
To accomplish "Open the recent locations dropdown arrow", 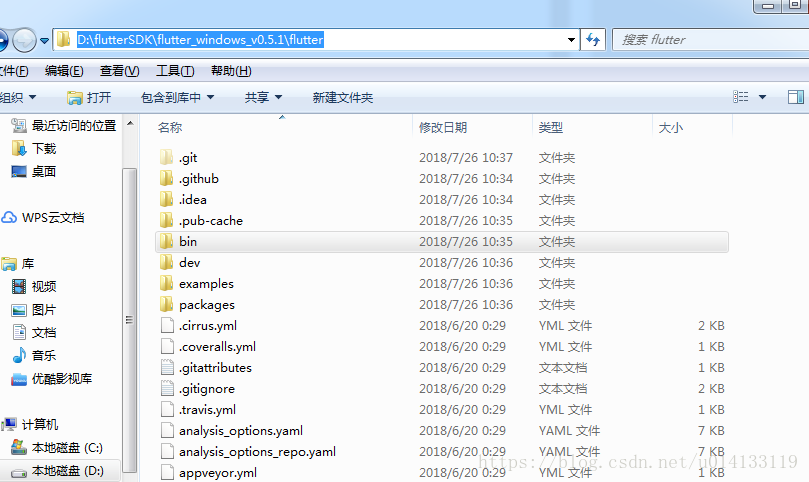I will (x=44, y=40).
